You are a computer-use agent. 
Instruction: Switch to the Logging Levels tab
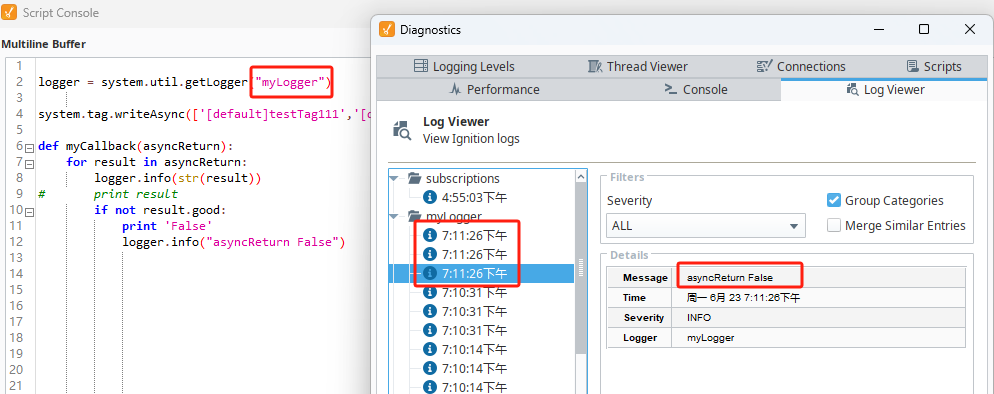click(x=464, y=67)
